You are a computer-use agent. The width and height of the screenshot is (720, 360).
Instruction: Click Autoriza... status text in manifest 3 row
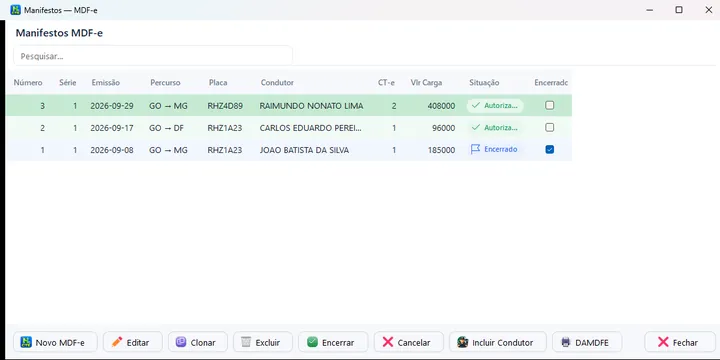501,106
